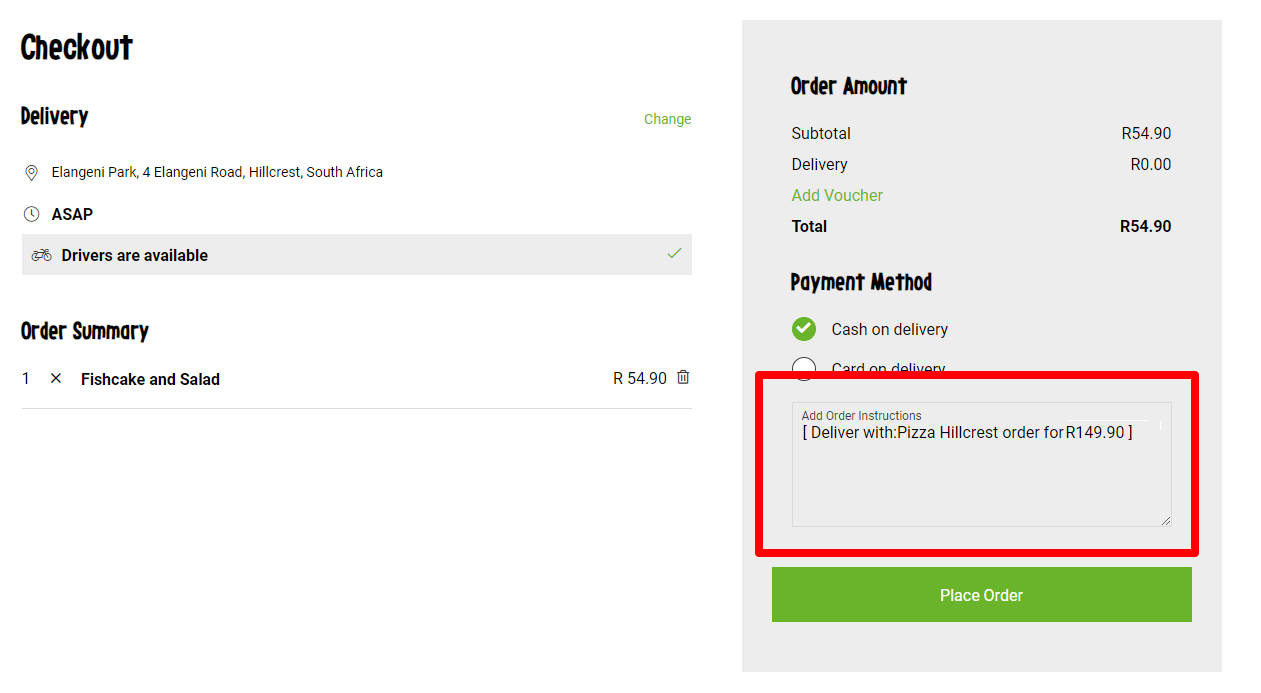Click the Total amount R54.90
The width and height of the screenshot is (1261, 693).
coord(1145,226)
